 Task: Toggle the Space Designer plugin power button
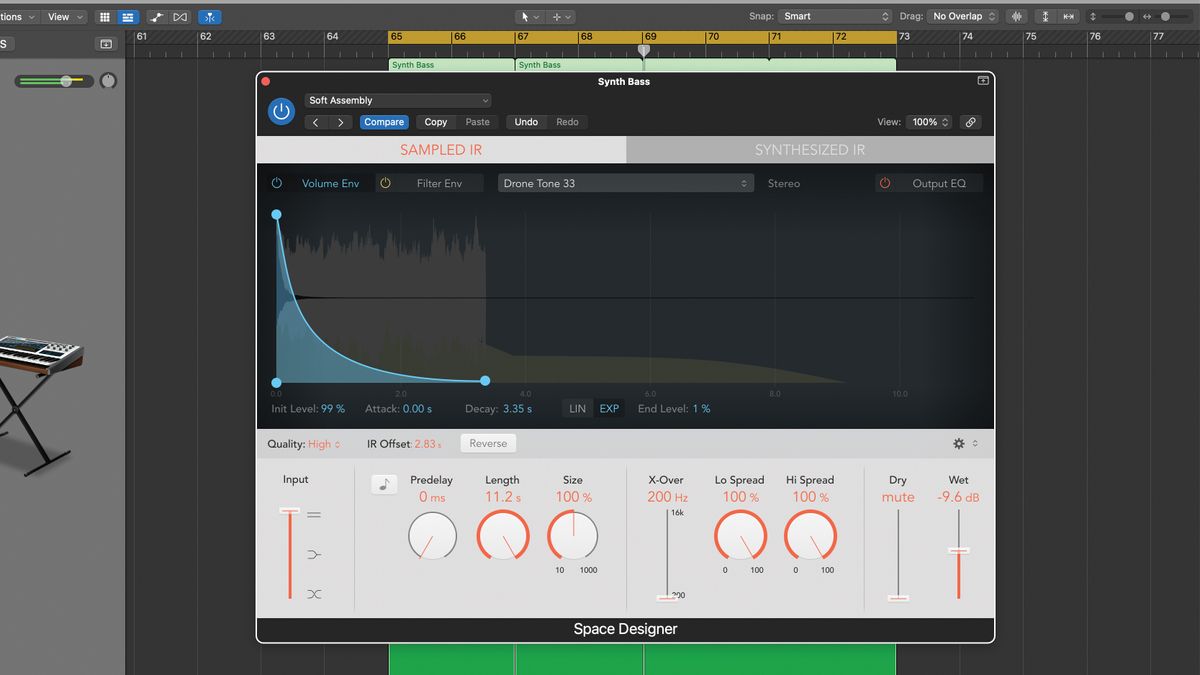click(281, 111)
